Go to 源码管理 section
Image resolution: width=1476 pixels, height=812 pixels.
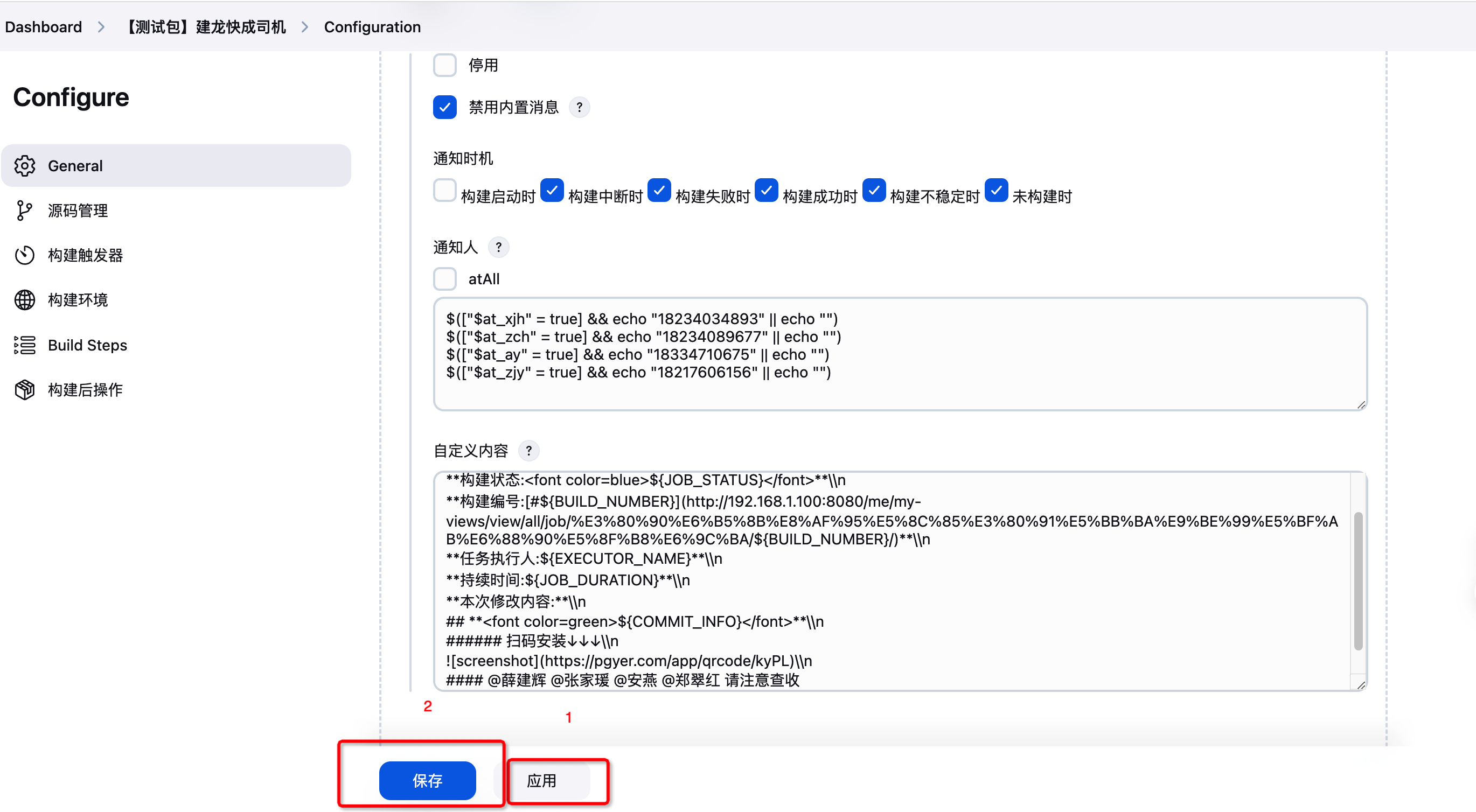click(x=176, y=211)
